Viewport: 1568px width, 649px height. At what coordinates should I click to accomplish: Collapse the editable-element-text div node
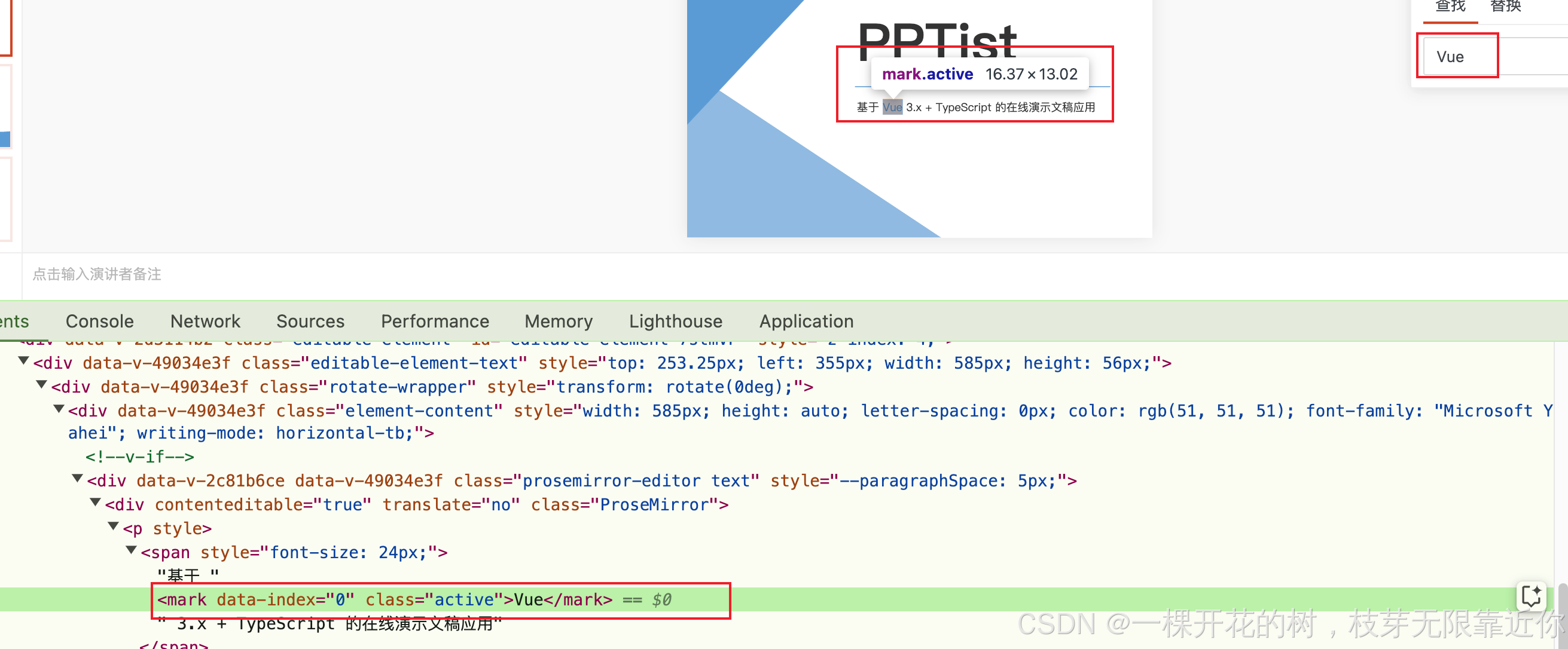coord(24,361)
